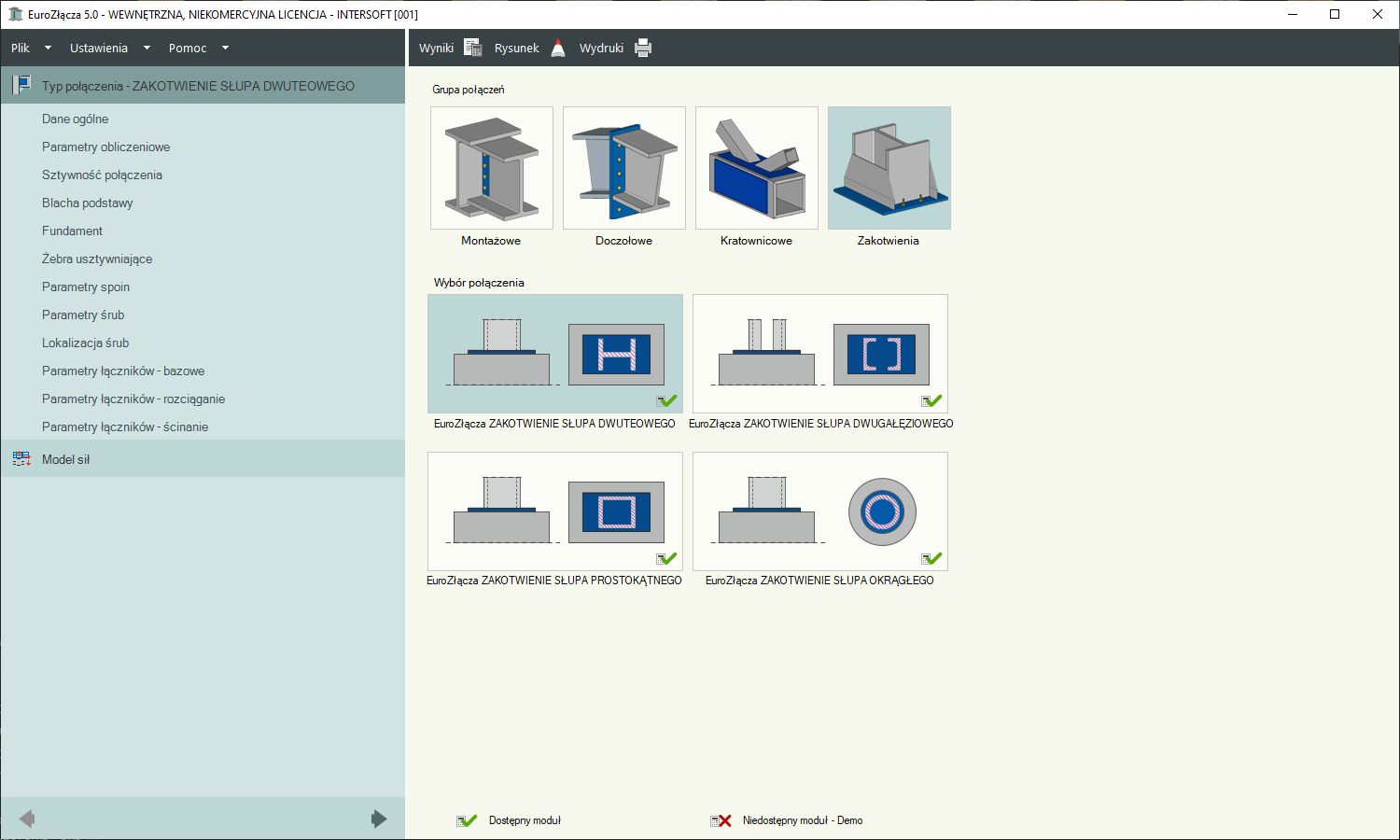Expand the Ustawienia dropdown arrow

coord(147,48)
